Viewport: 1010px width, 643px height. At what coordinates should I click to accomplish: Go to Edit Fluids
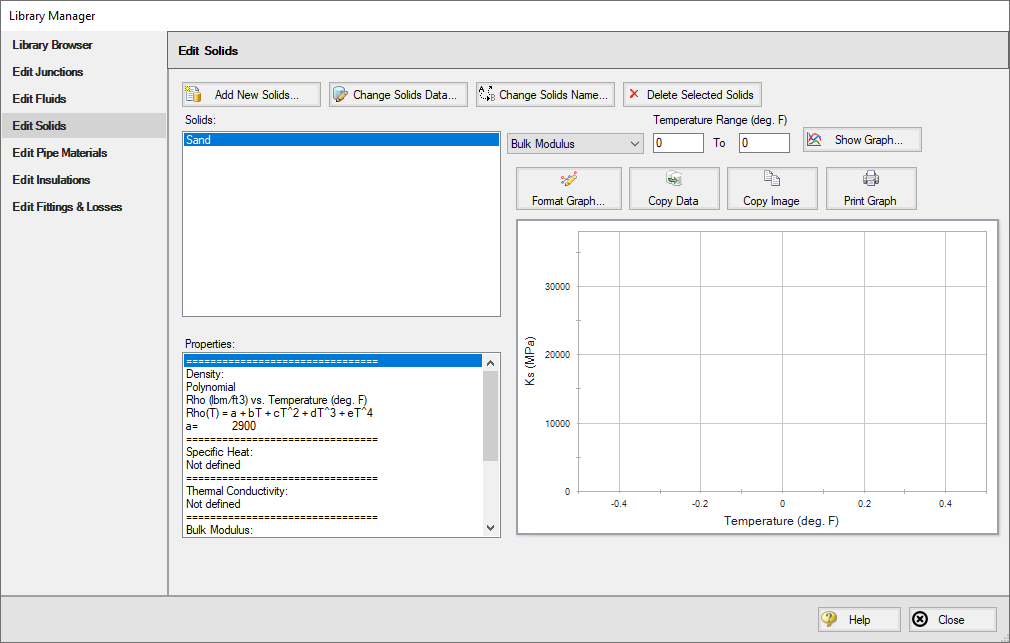coord(39,99)
